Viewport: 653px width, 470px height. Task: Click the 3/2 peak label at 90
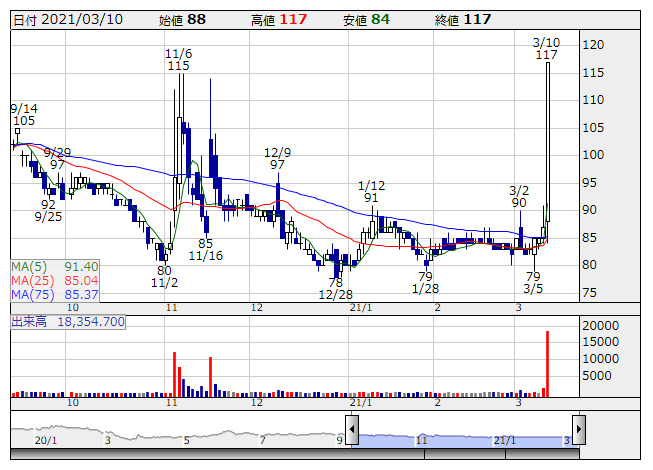[519, 196]
